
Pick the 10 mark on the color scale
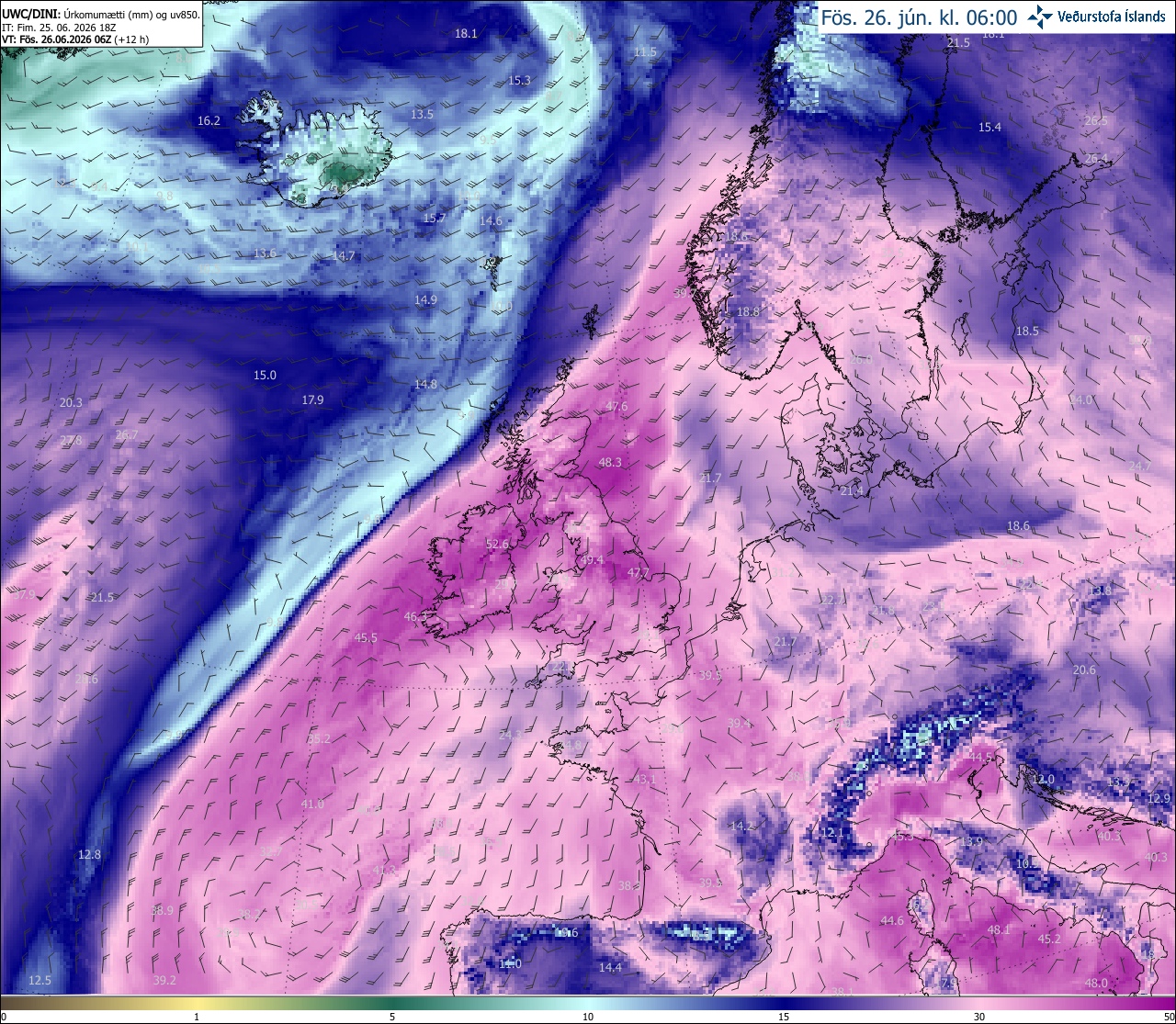pos(588,1017)
